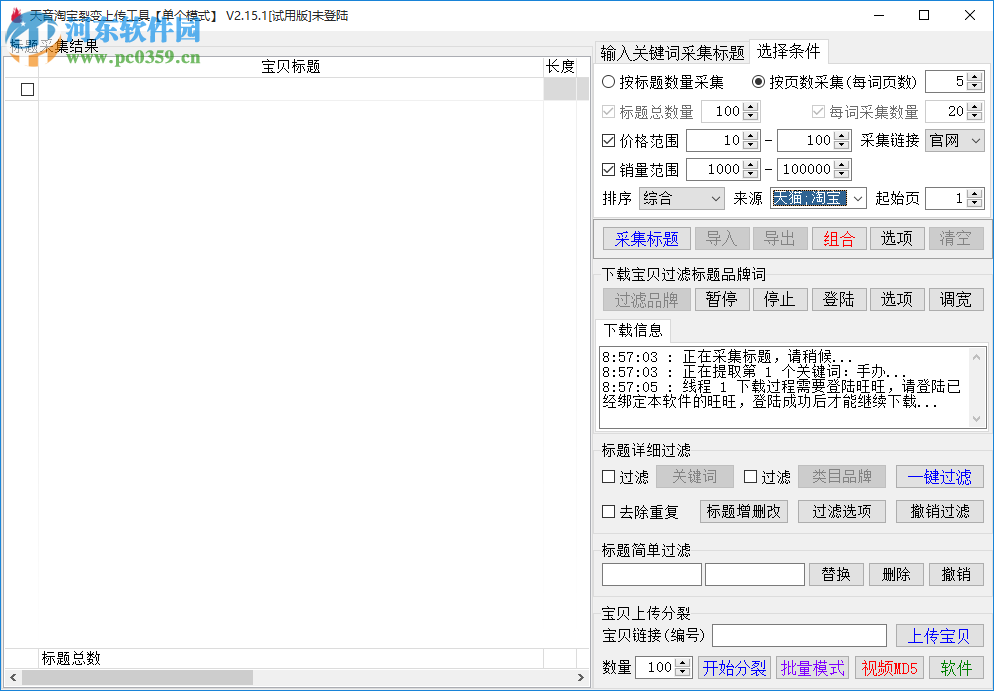Click the 视频MD5 video MD5 button

click(889, 667)
